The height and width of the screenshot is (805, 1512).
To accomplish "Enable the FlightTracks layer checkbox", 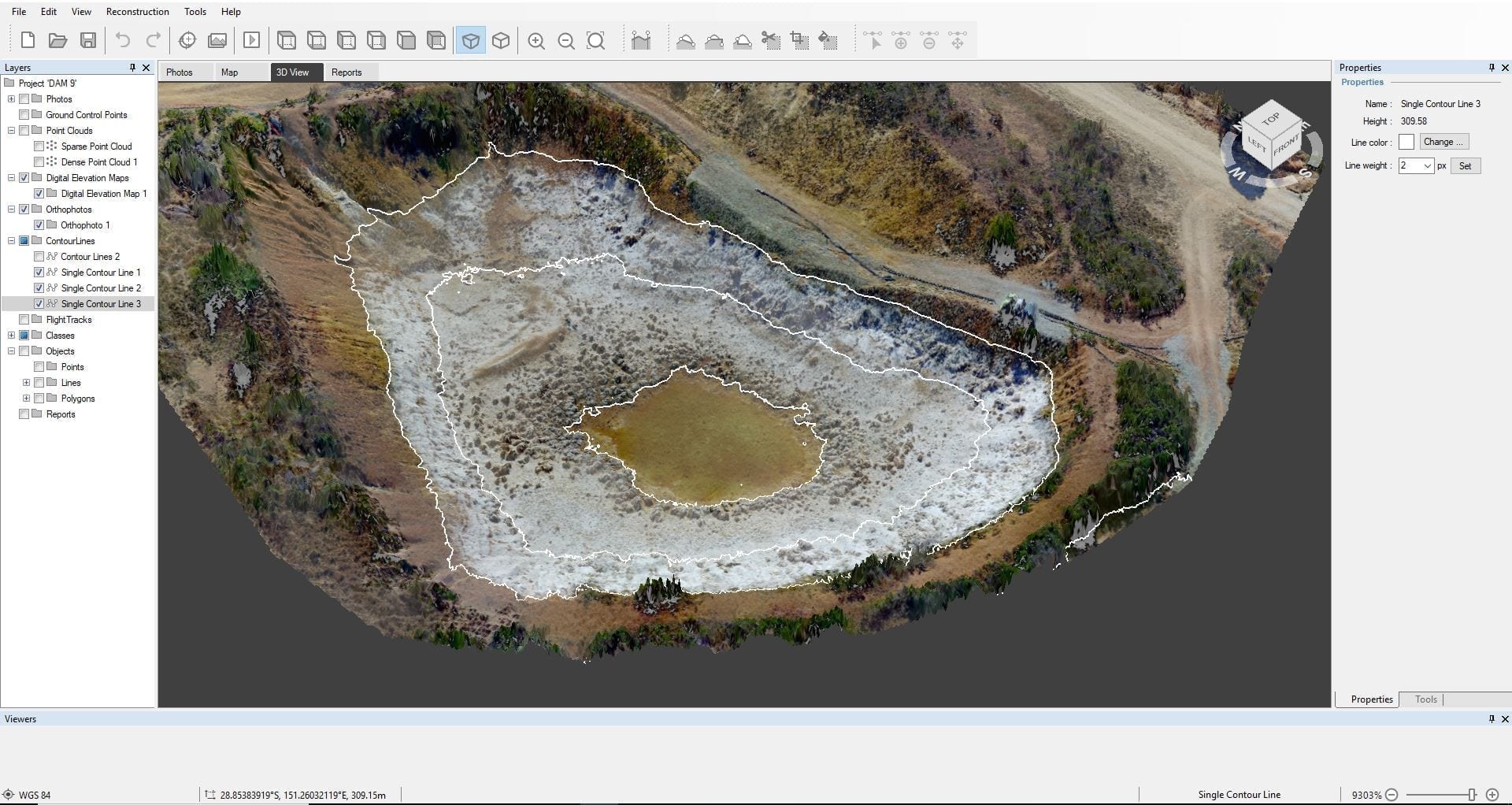I will tap(24, 320).
